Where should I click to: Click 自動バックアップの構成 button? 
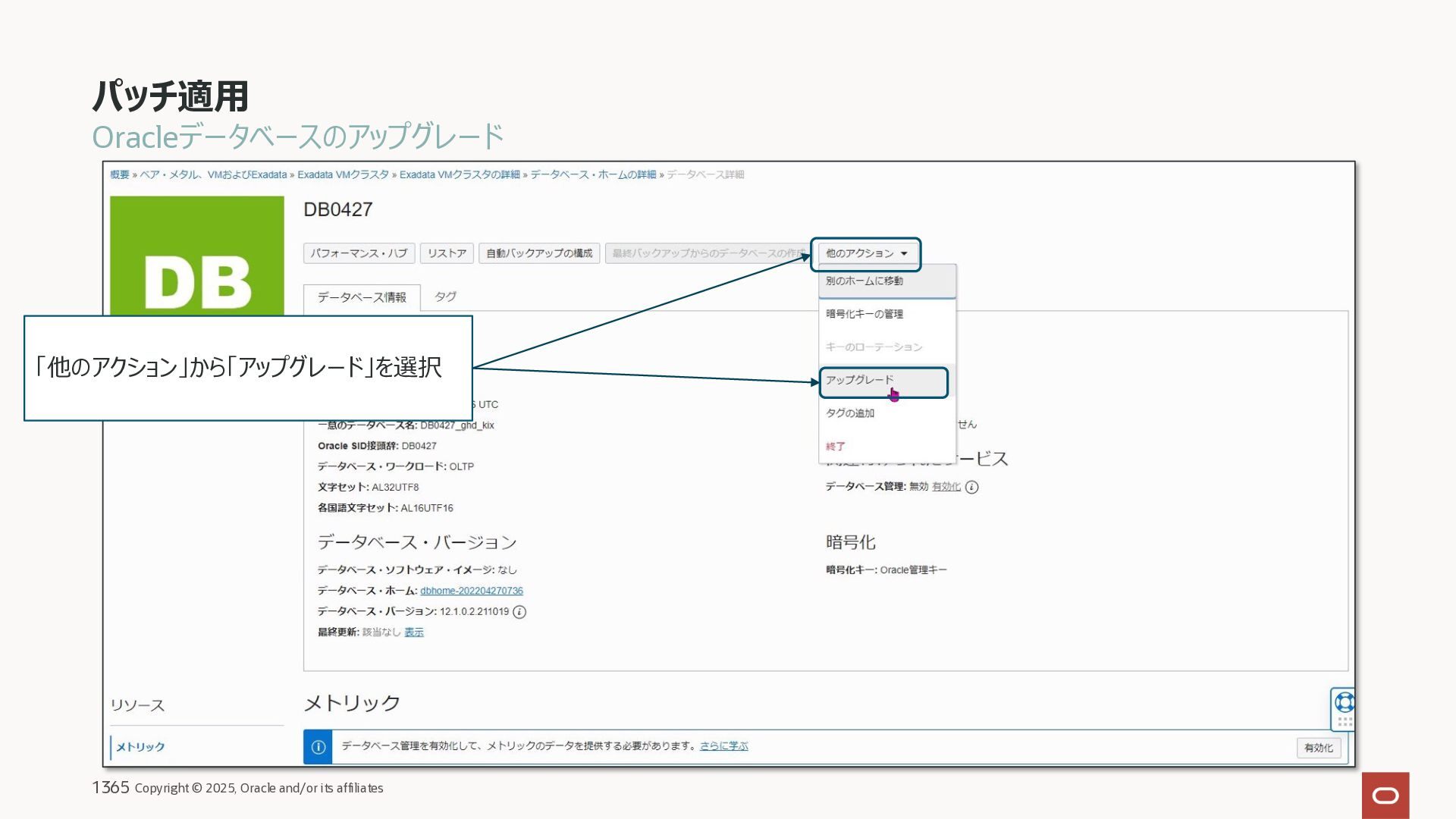click(x=539, y=253)
